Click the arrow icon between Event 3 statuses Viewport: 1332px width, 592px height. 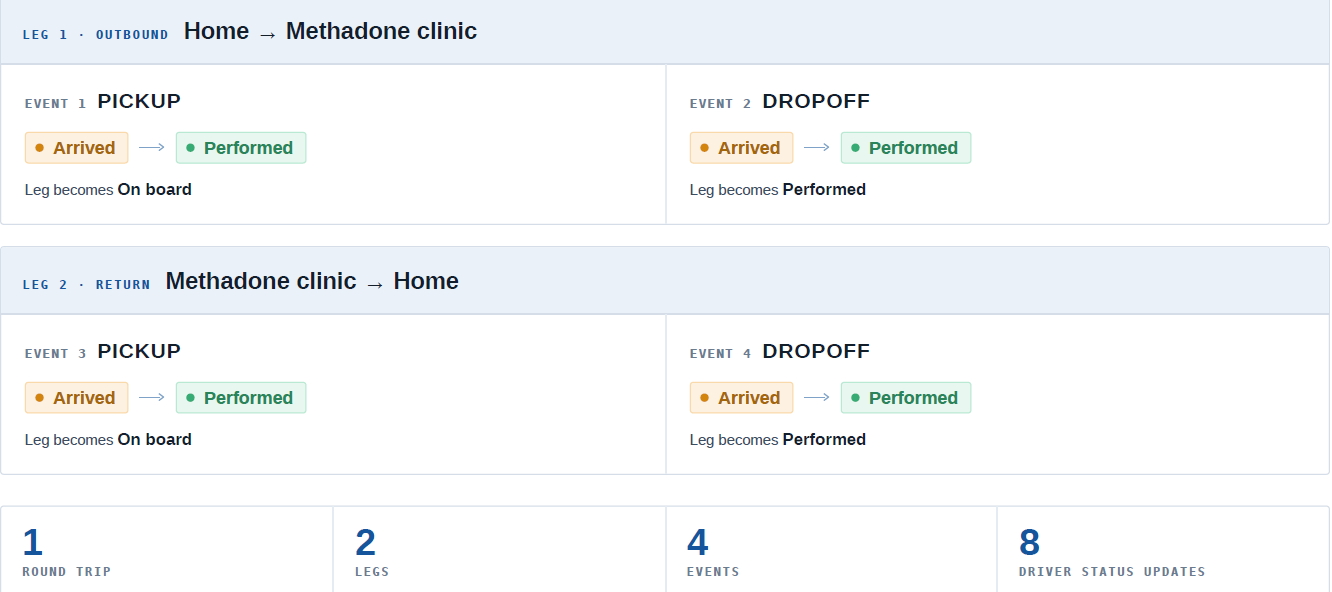point(152,398)
